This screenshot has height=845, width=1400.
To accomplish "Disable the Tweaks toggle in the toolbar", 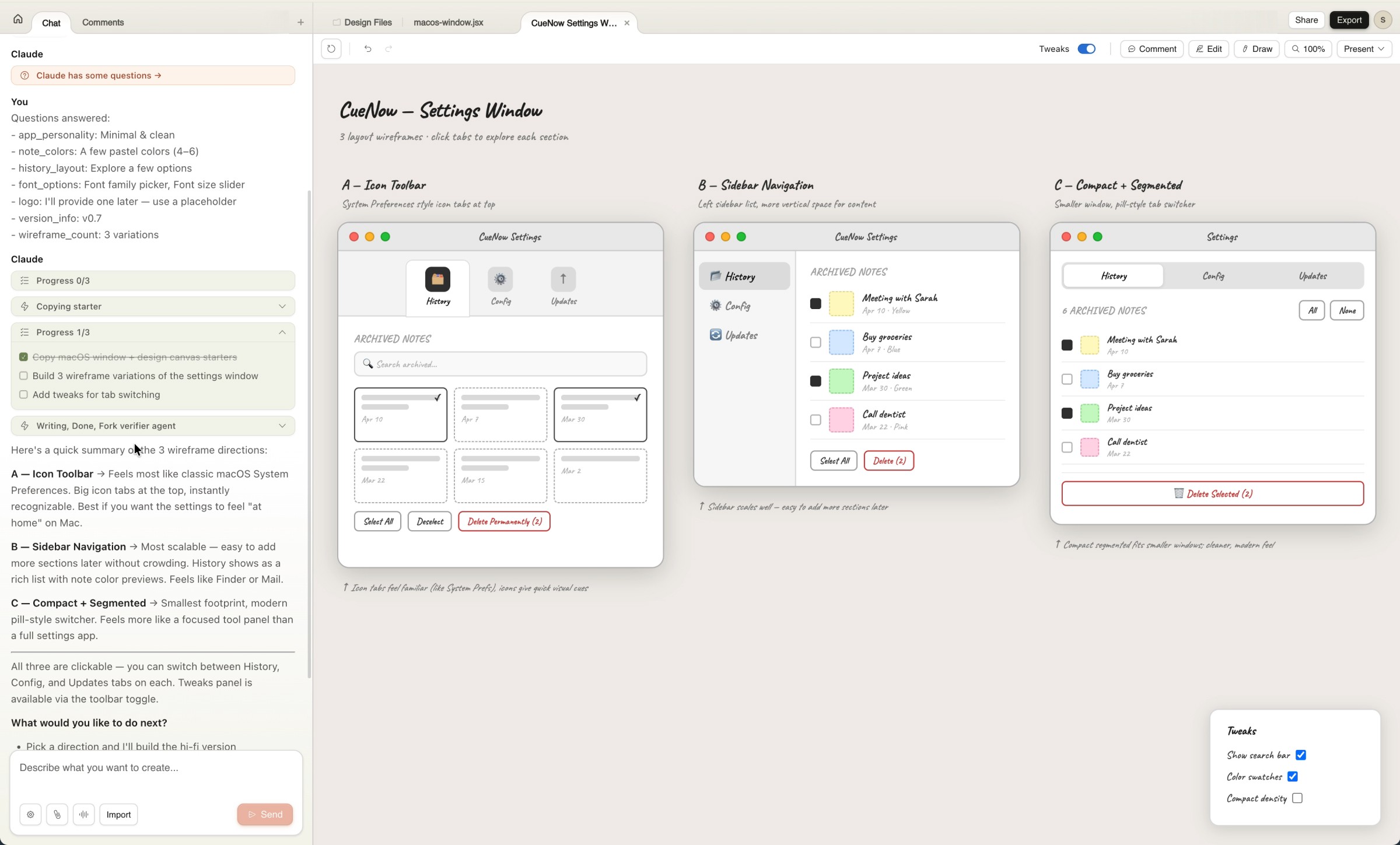I will click(1087, 49).
